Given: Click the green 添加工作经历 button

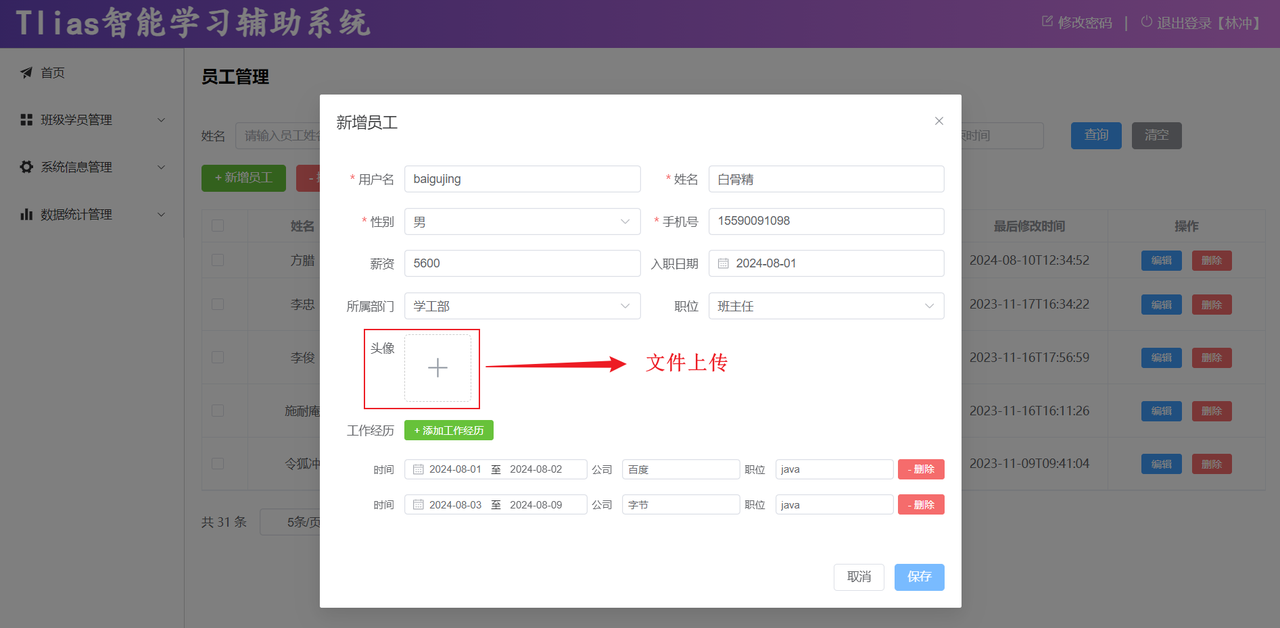Looking at the screenshot, I should (449, 430).
